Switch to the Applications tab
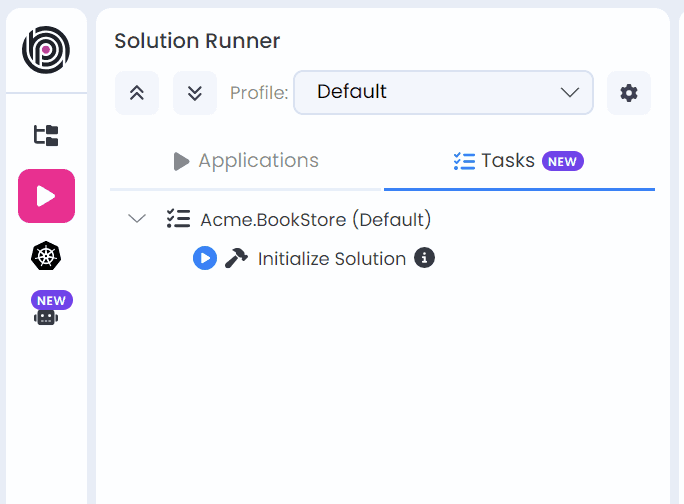 click(x=246, y=161)
